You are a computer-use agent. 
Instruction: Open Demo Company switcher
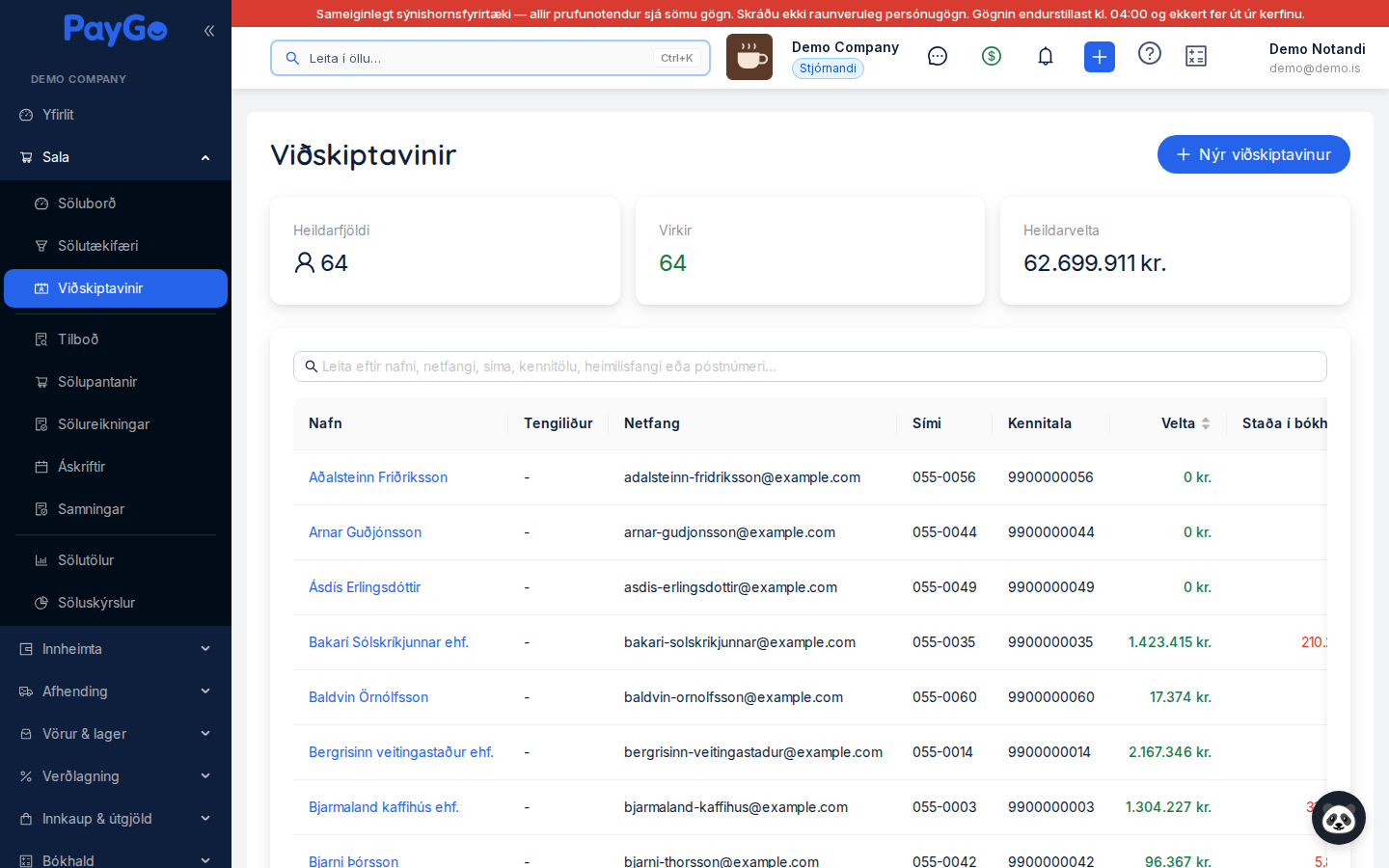point(845,47)
